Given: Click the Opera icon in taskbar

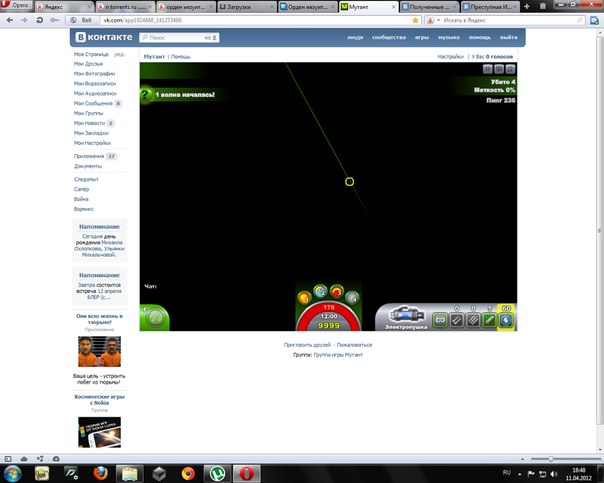Looking at the screenshot, I should point(249,471).
